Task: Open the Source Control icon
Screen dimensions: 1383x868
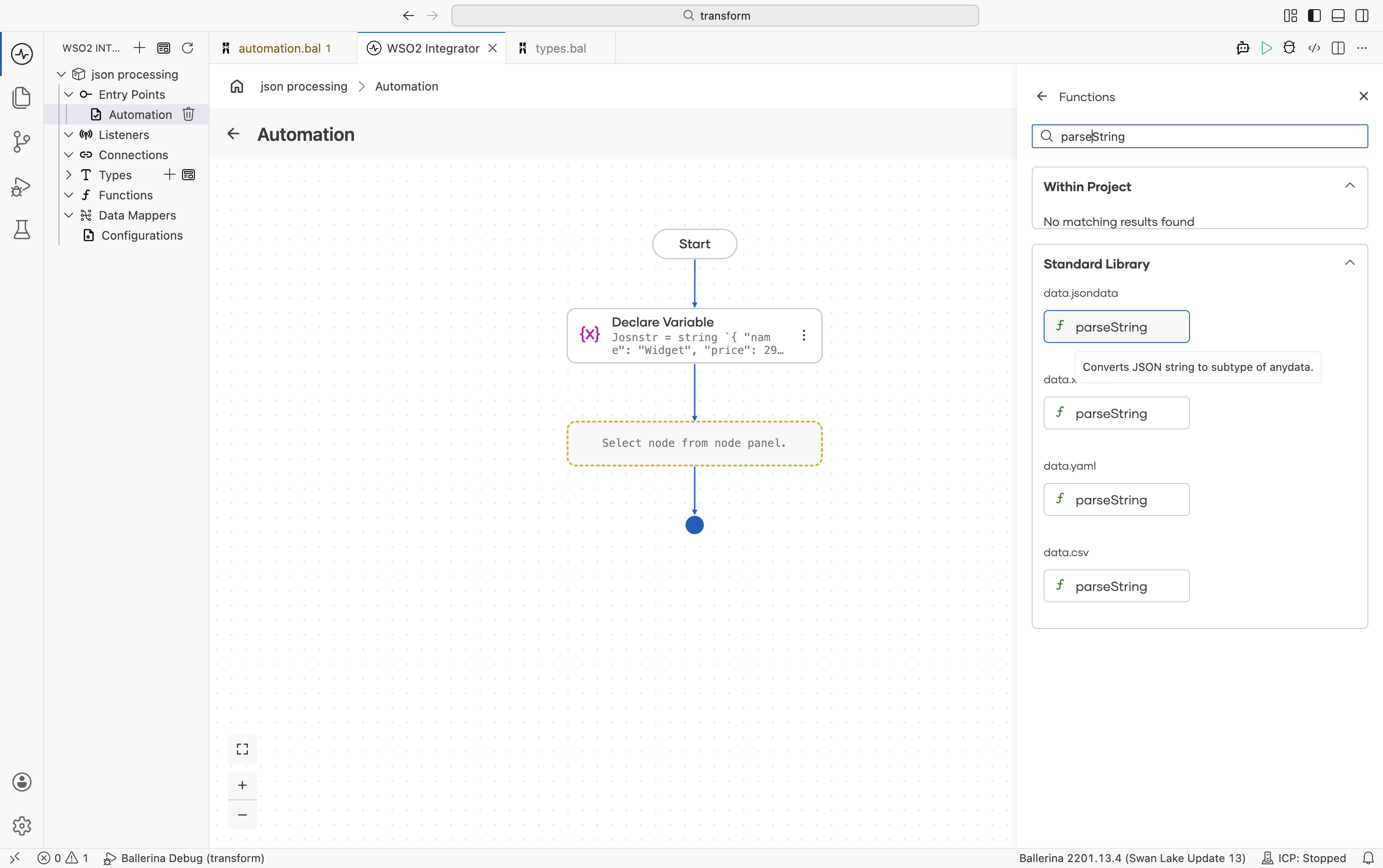Action: 22,141
